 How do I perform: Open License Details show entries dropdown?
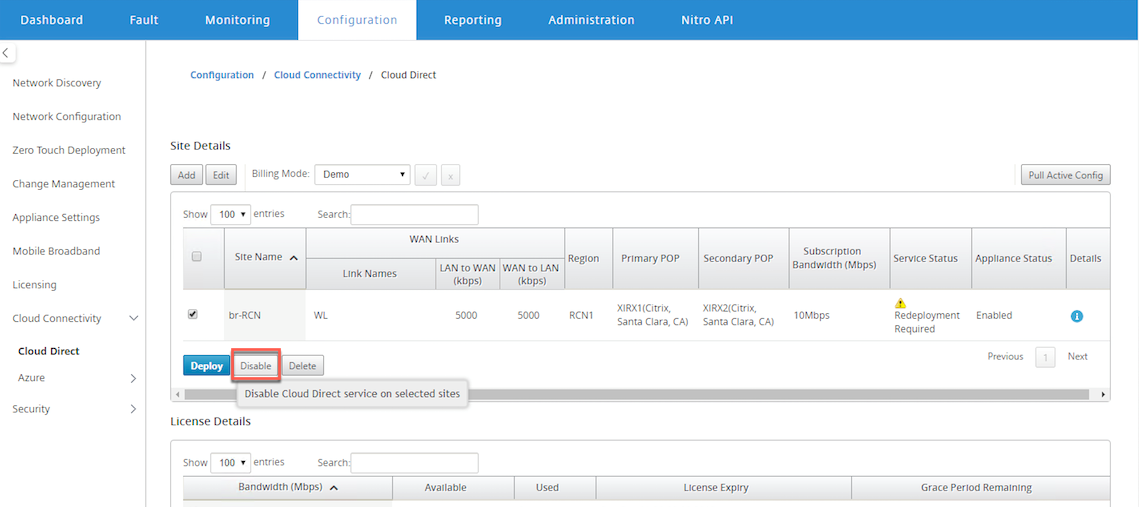(x=230, y=462)
